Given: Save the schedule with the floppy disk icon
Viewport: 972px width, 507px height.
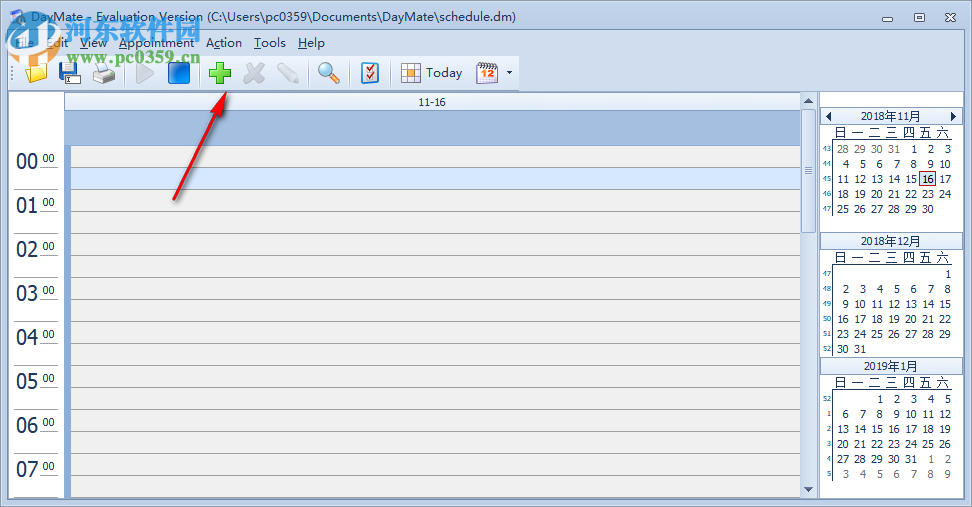Looking at the screenshot, I should 69,73.
